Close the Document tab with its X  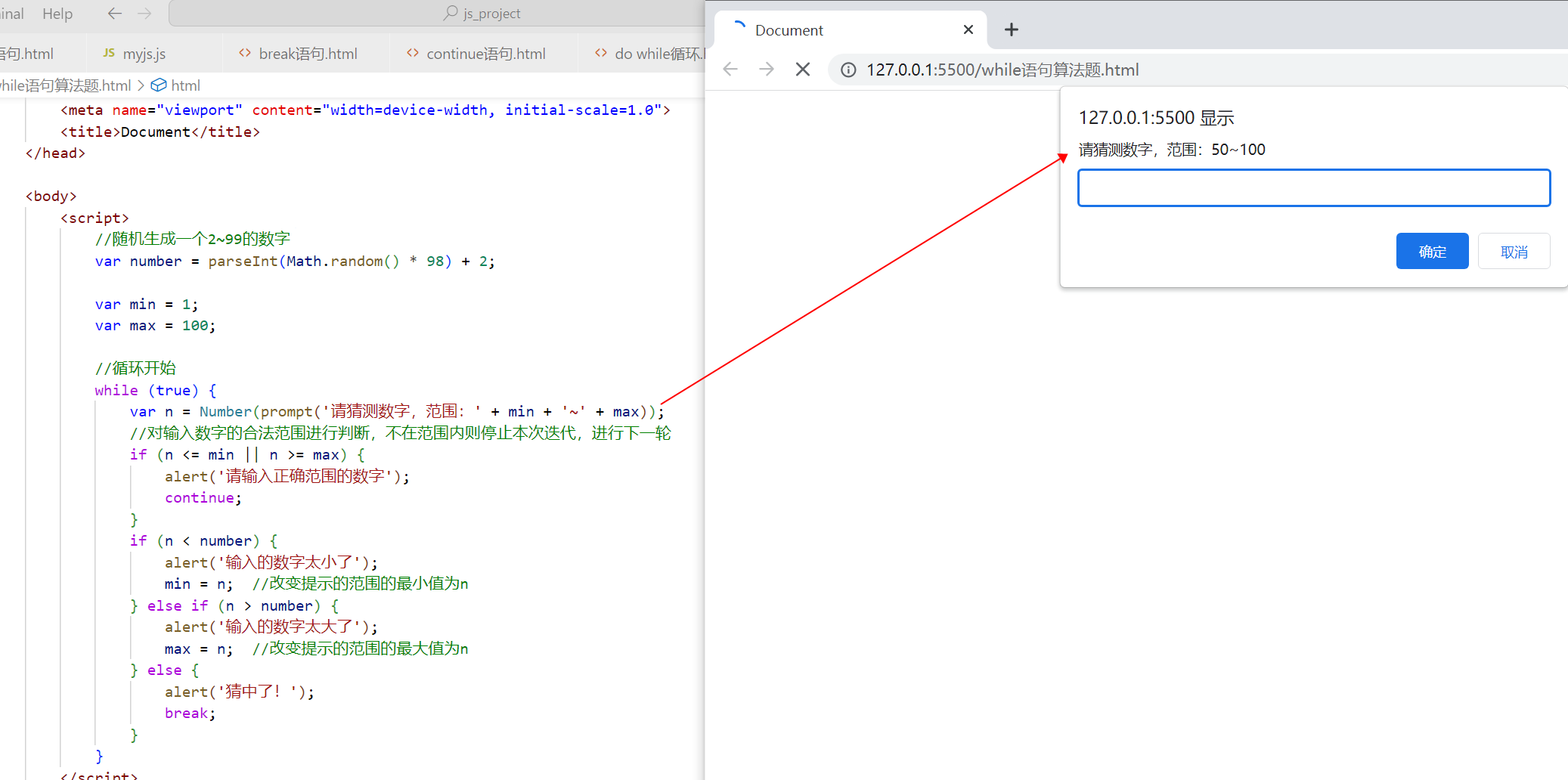point(968,29)
